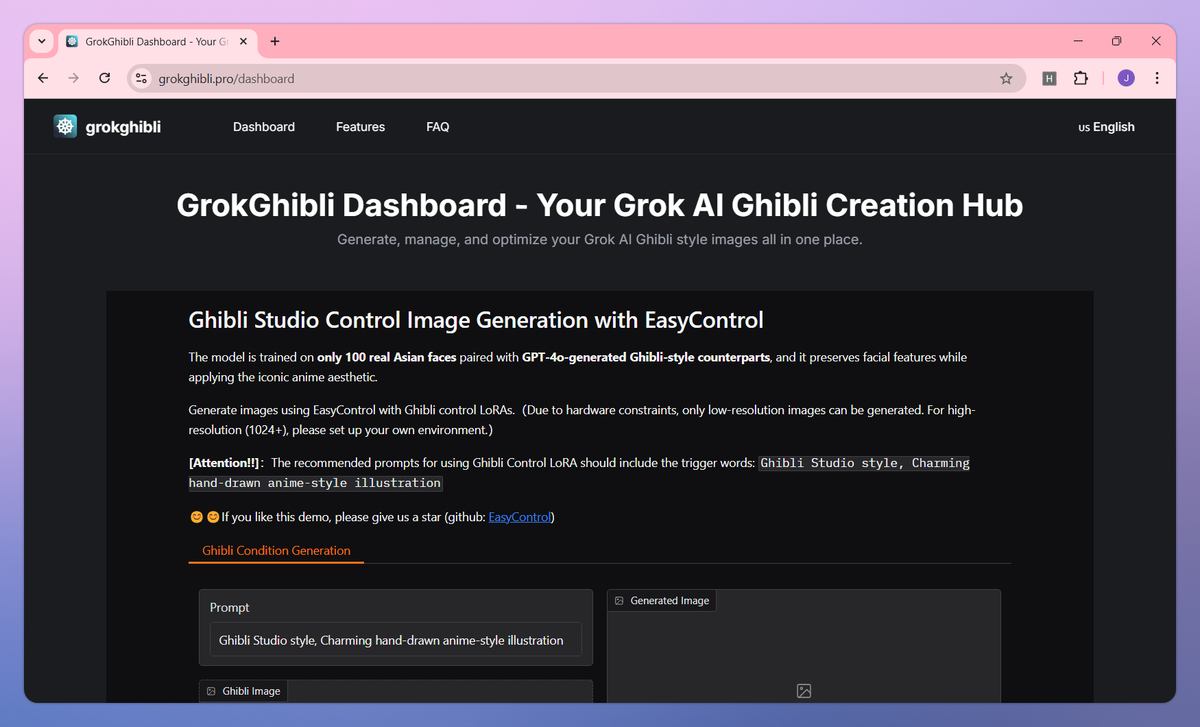The height and width of the screenshot is (727, 1200).
Task: Click the grokghibli logo icon
Action: [x=65, y=126]
